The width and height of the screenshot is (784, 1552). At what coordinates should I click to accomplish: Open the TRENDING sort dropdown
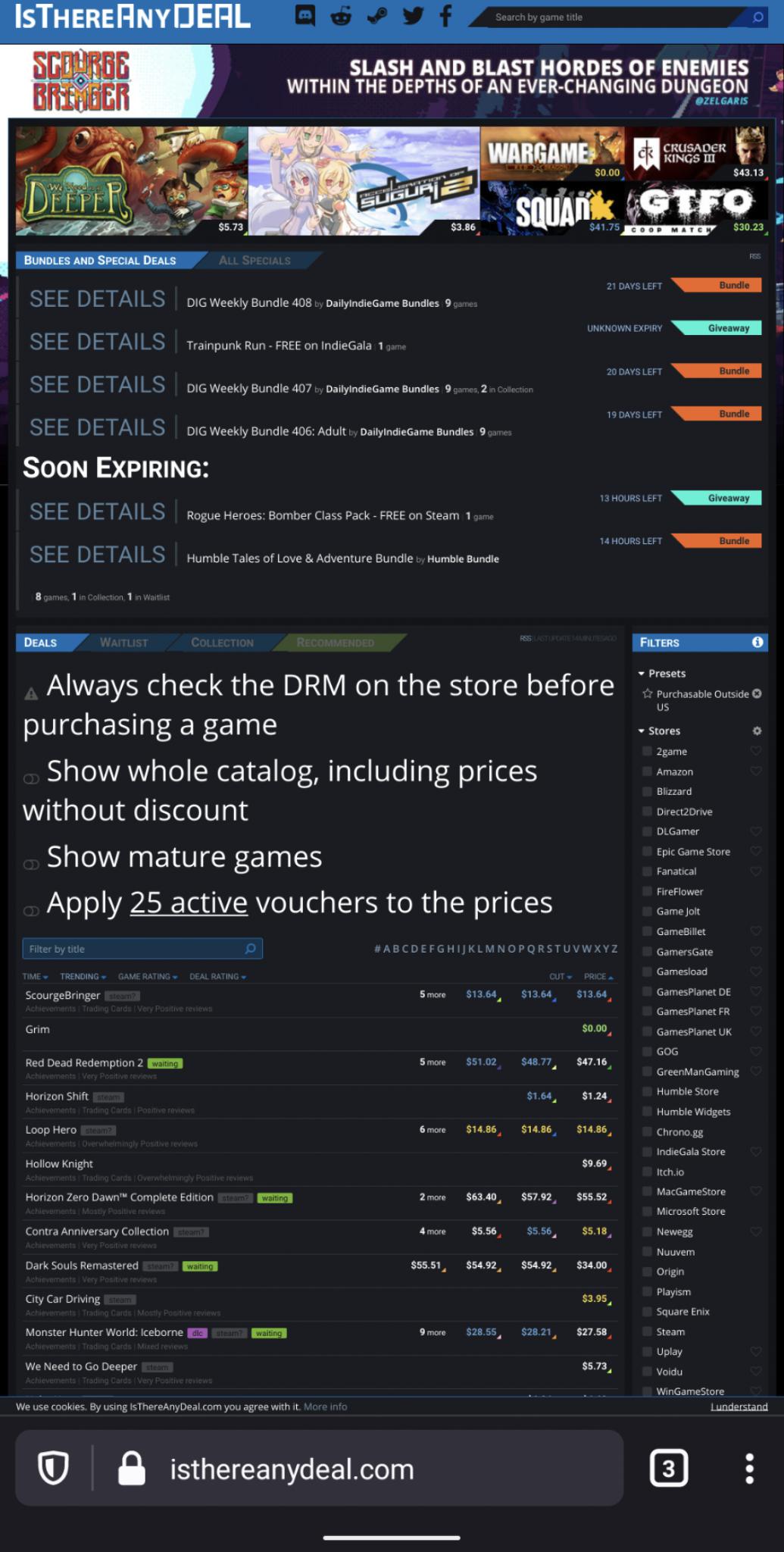(x=83, y=976)
